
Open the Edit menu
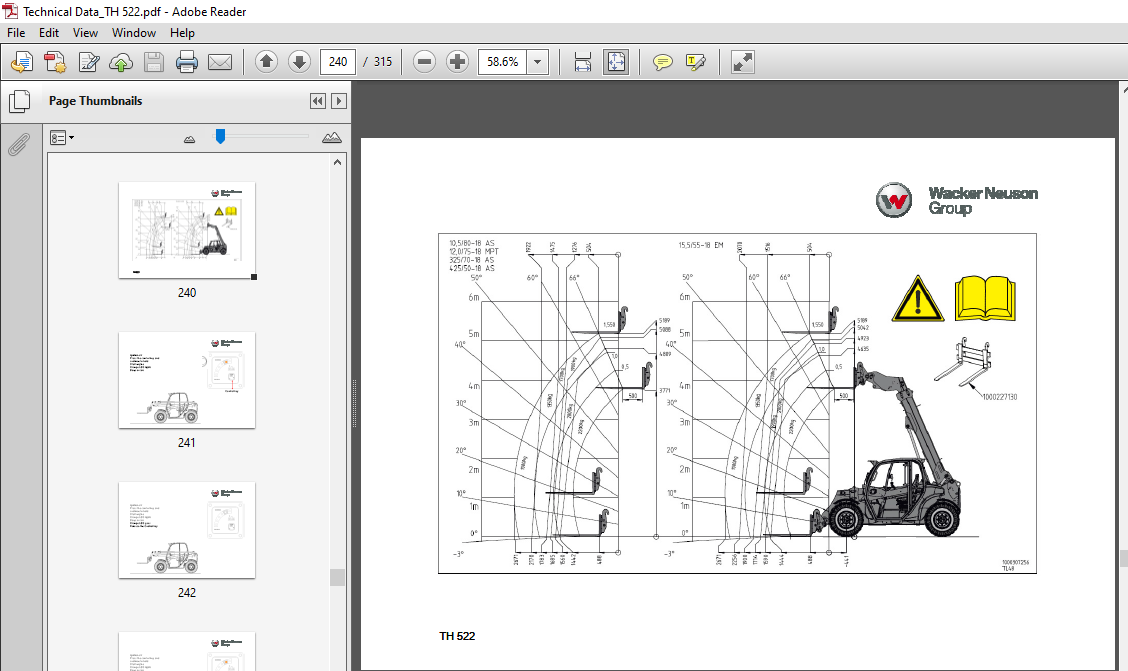pyautogui.click(x=49, y=32)
